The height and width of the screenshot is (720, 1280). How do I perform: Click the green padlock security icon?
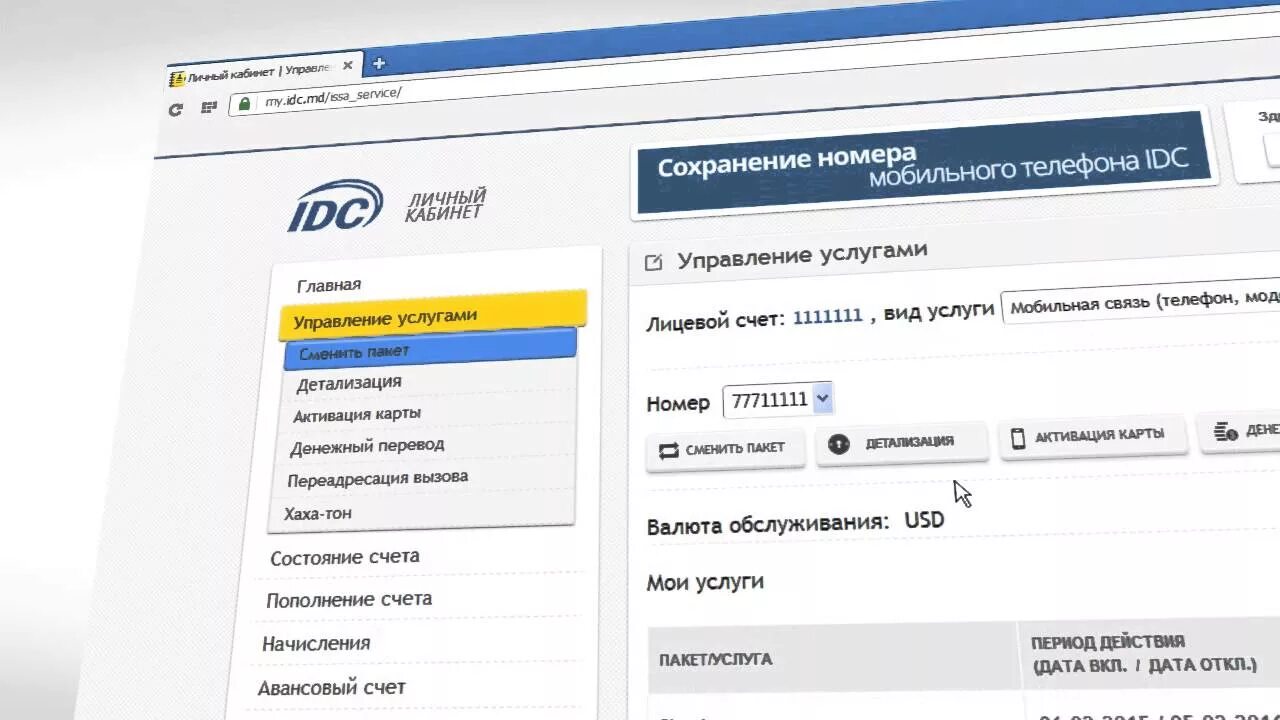point(244,103)
